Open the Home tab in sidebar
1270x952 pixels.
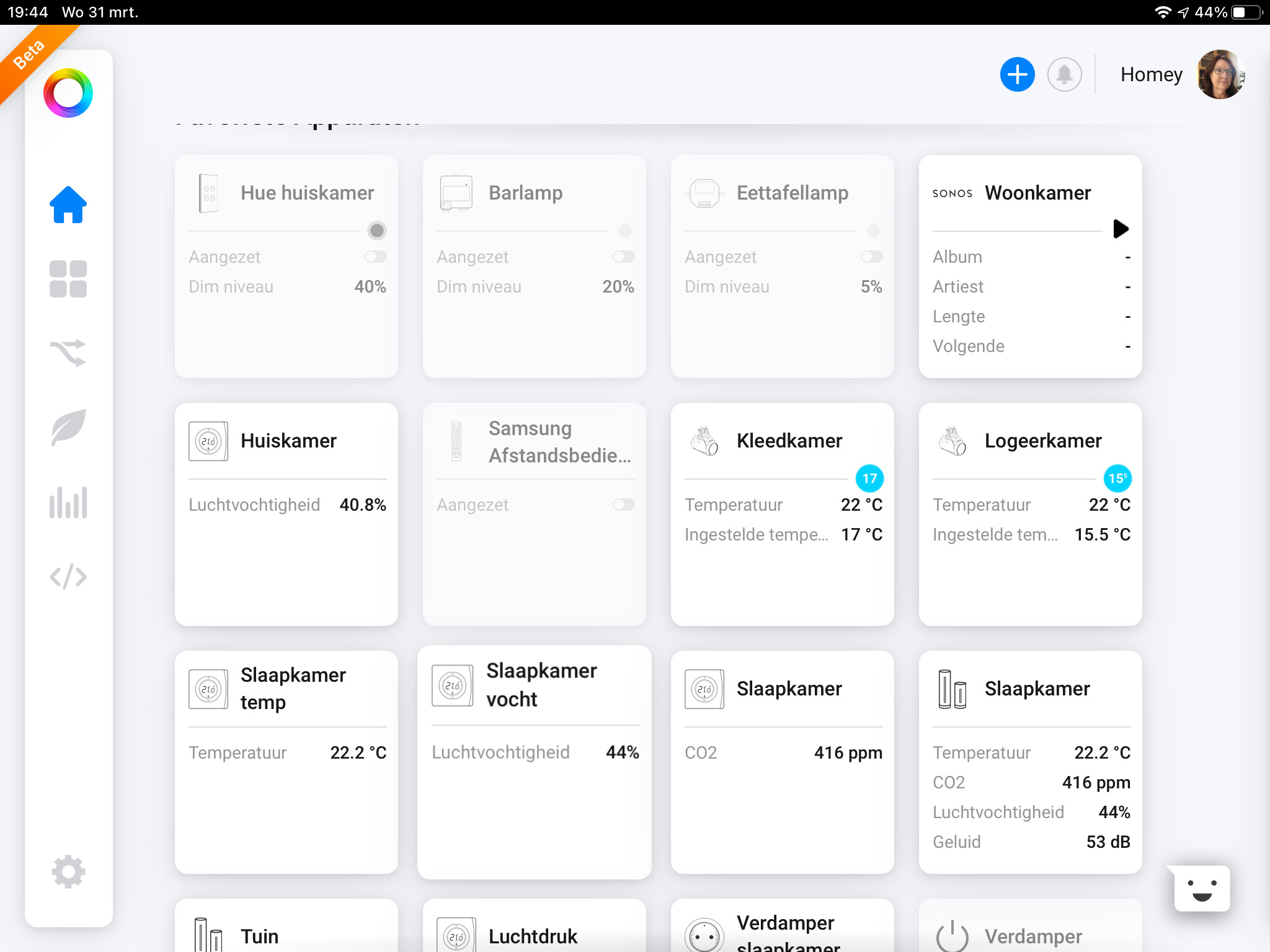[68, 205]
